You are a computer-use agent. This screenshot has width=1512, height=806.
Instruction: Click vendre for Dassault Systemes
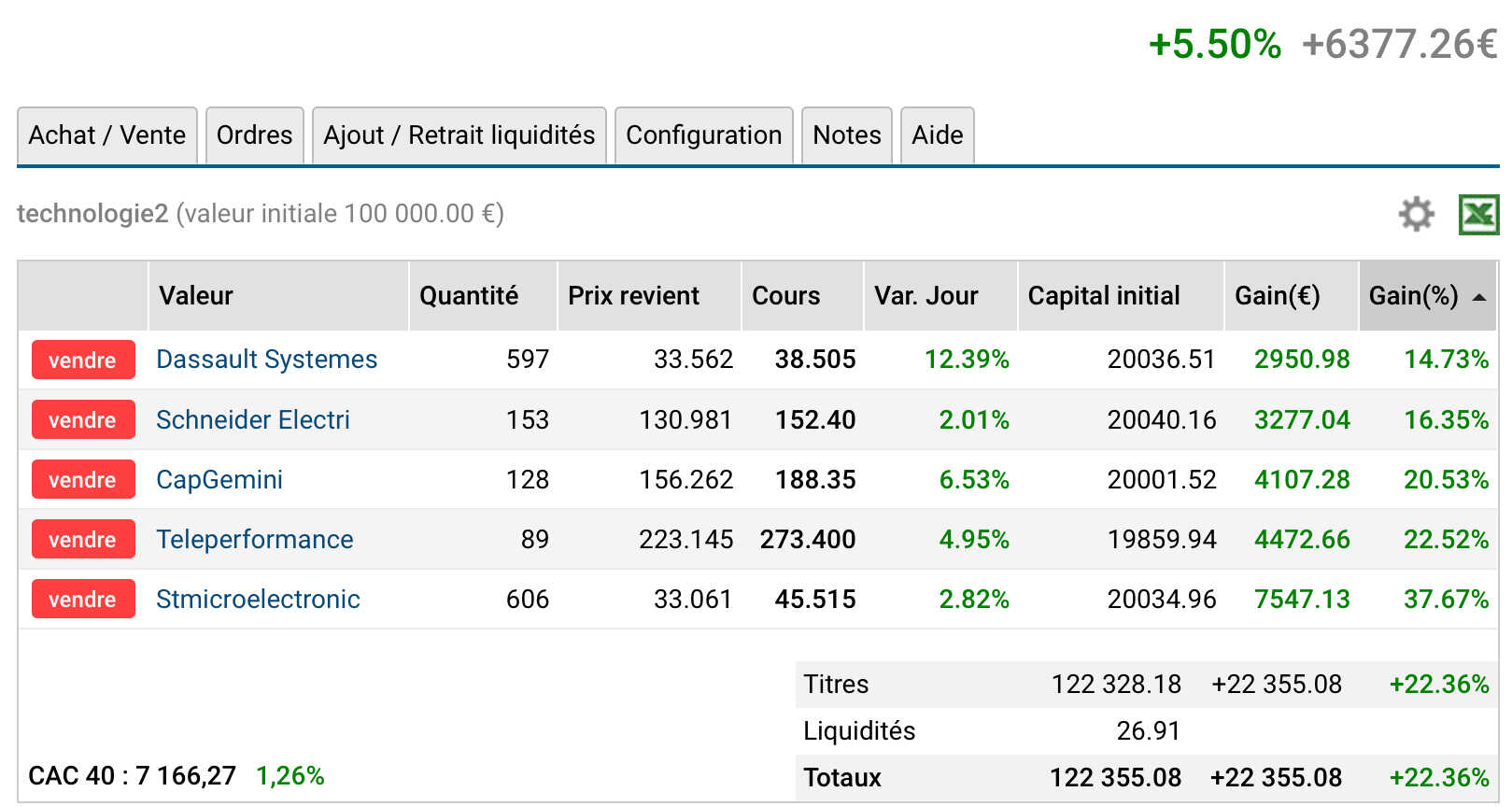(x=83, y=360)
